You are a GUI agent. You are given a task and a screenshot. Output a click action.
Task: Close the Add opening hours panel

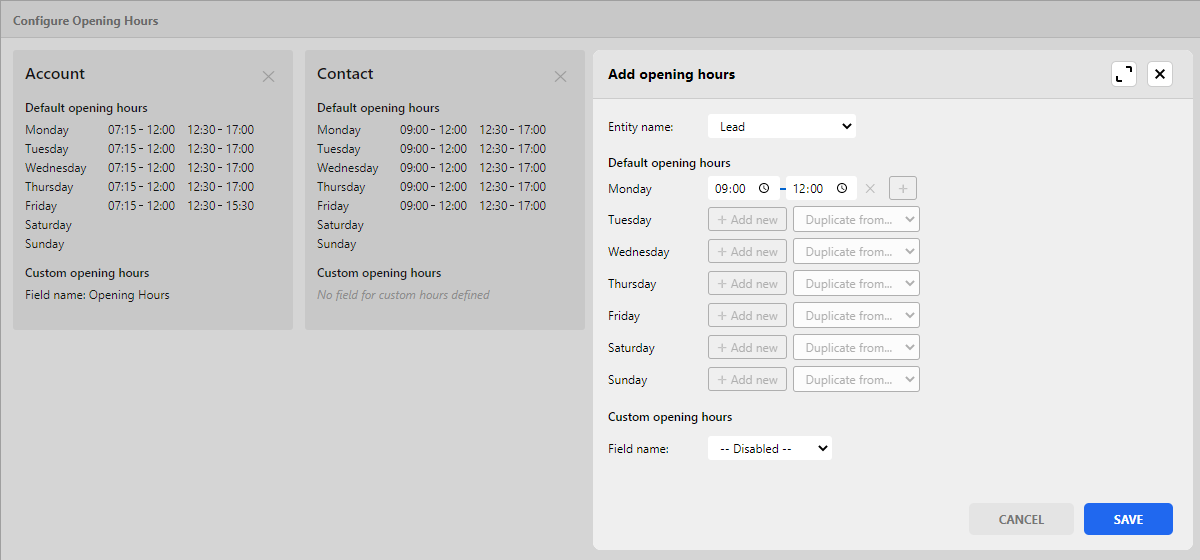pyautogui.click(x=1160, y=74)
